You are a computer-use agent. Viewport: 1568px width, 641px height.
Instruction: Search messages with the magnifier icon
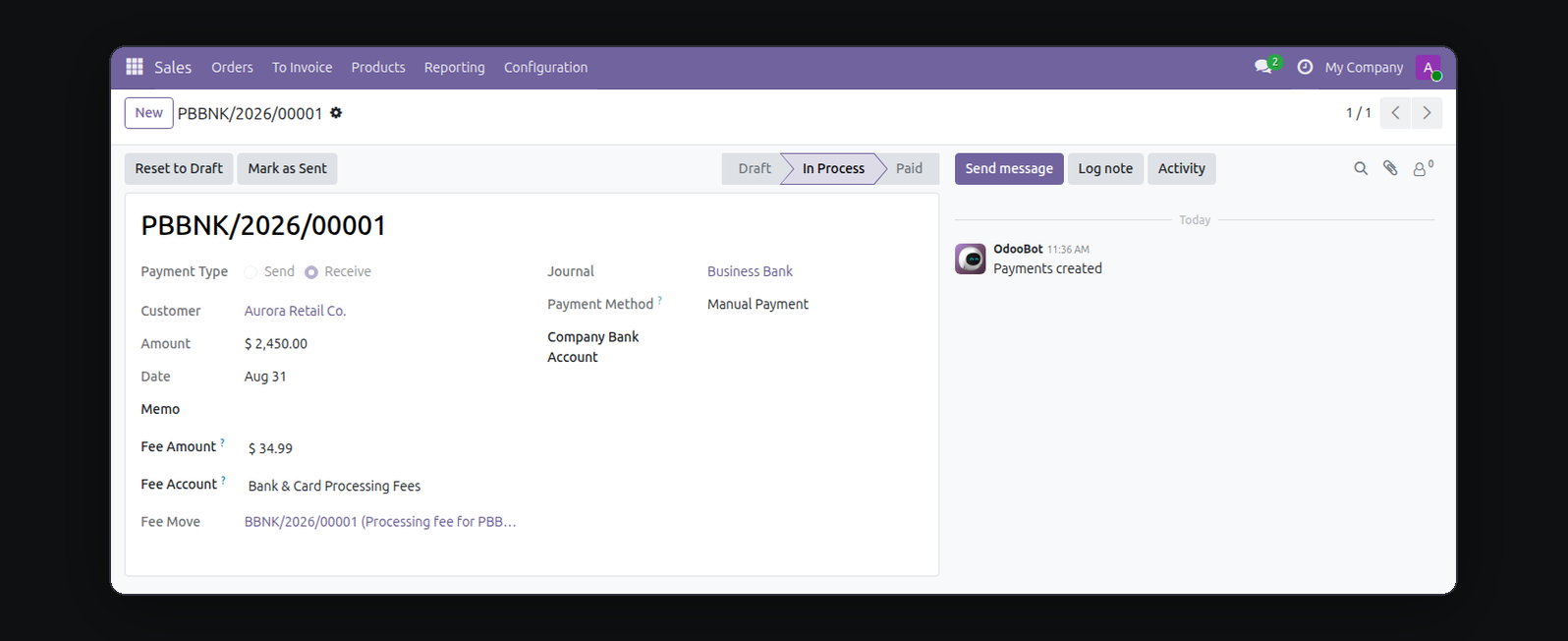(x=1361, y=168)
